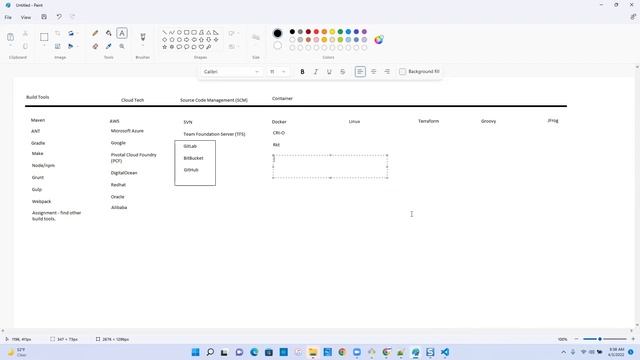Screen dimensions: 640x360
Task: Pick the Right arrow shape
Action: pyautogui.click(x=187, y=40)
